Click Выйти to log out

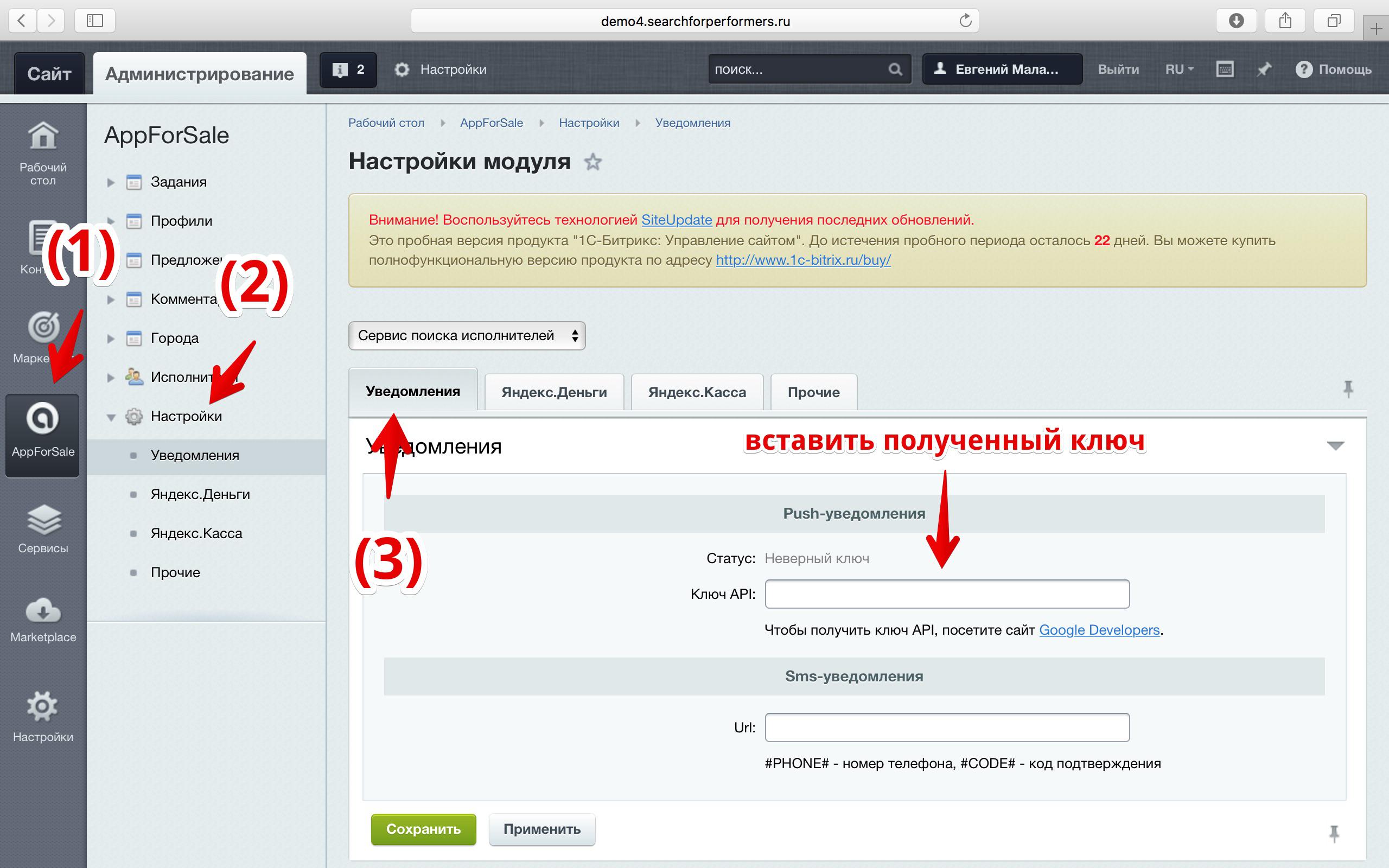1118,69
